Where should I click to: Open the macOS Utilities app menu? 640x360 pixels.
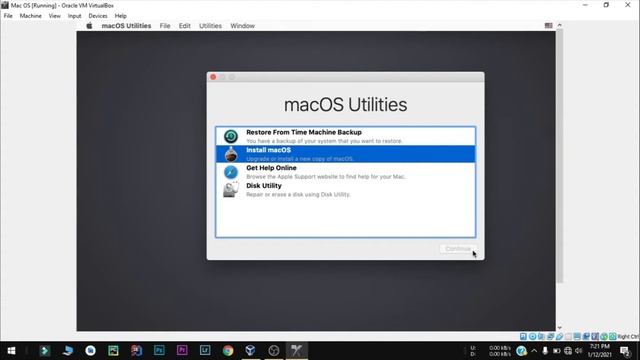click(126, 26)
